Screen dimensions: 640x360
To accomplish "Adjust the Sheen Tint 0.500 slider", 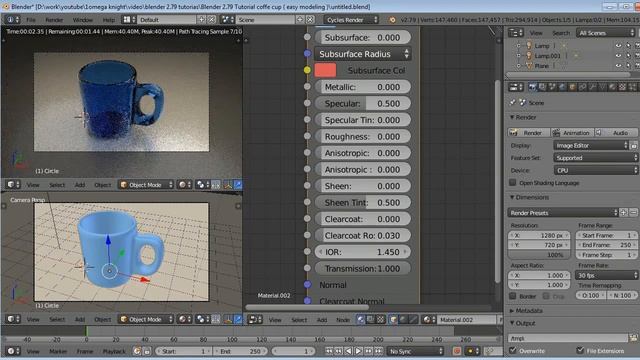I will click(362, 202).
